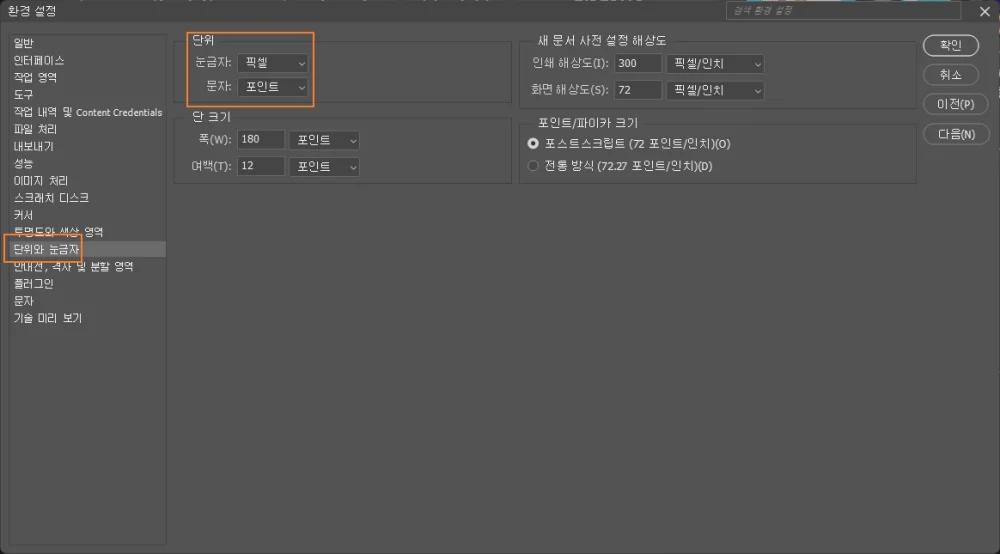Expand the 폭(W) unit dropdown
The height and width of the screenshot is (554, 1000).
[x=324, y=140]
